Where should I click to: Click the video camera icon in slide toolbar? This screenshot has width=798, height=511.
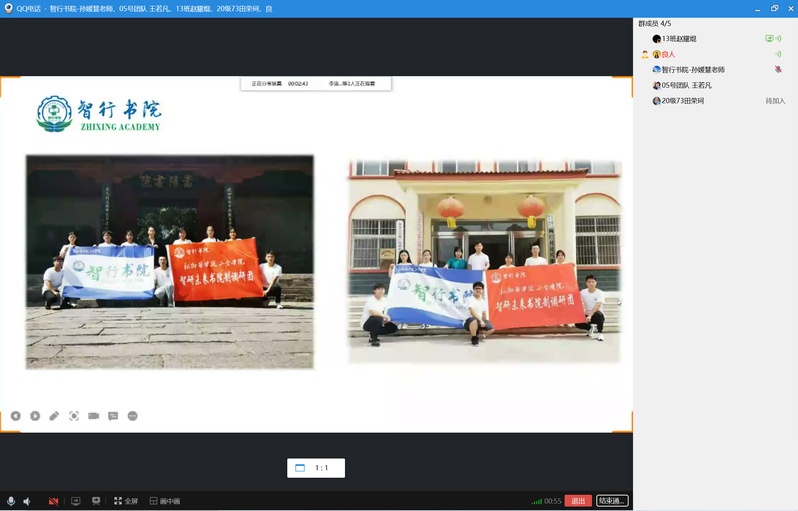(93, 415)
